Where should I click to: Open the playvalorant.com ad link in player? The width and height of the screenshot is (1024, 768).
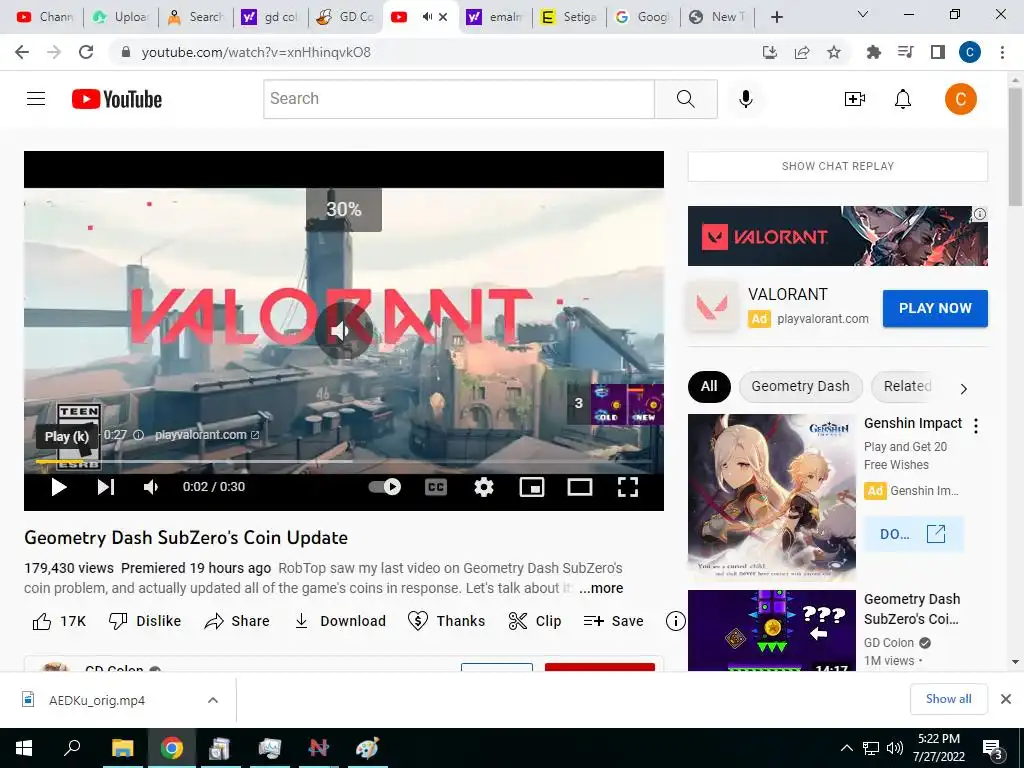tap(207, 435)
